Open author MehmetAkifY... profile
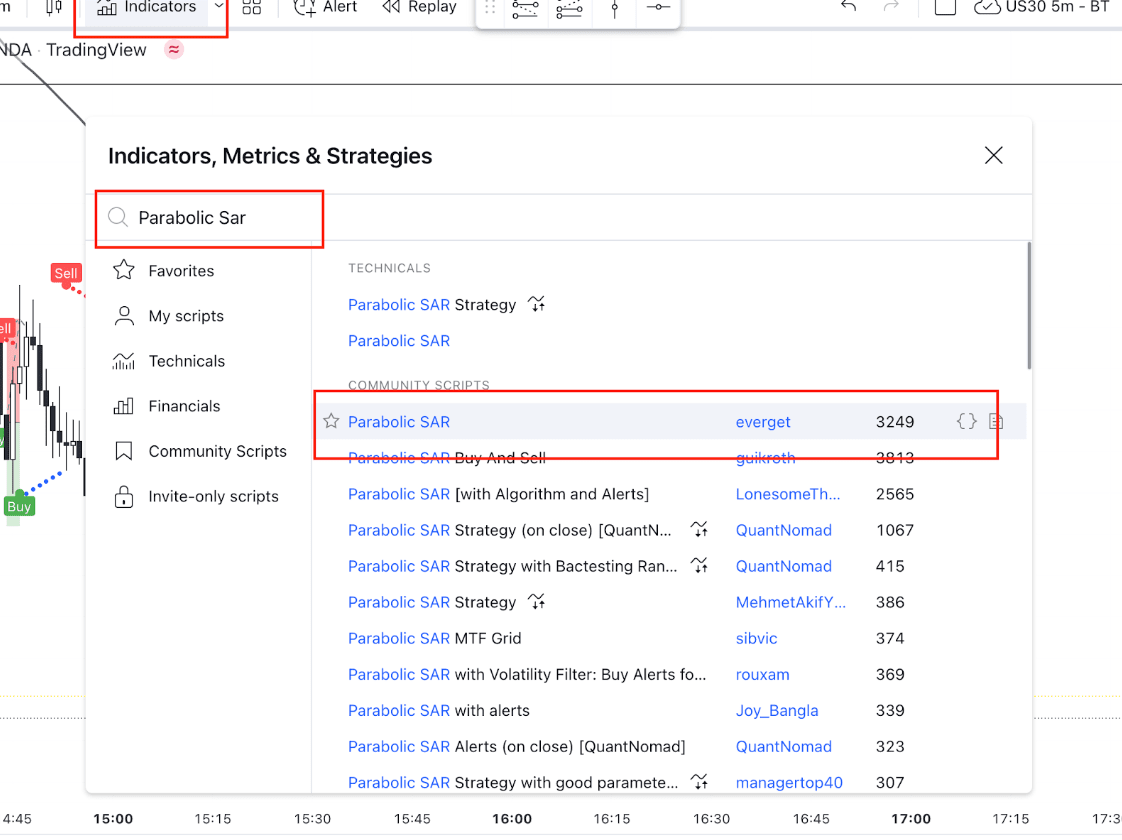Screen dimensions: 1122x840 pos(791,602)
